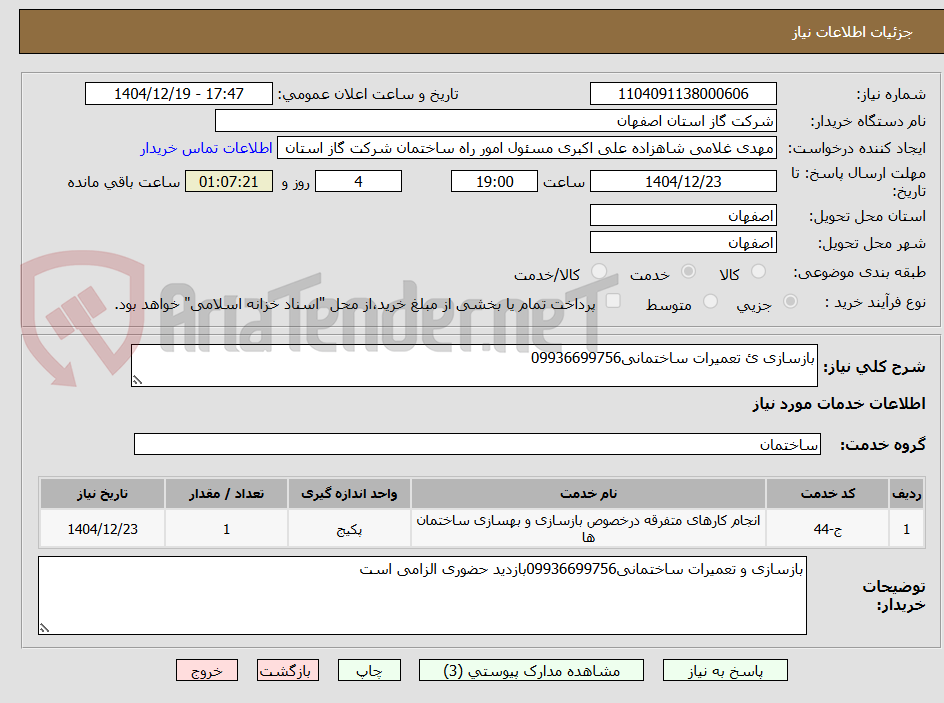The width and height of the screenshot is (944, 703).
Task: Click the quantity cell under تعداد / مقدار
Action: (226, 529)
